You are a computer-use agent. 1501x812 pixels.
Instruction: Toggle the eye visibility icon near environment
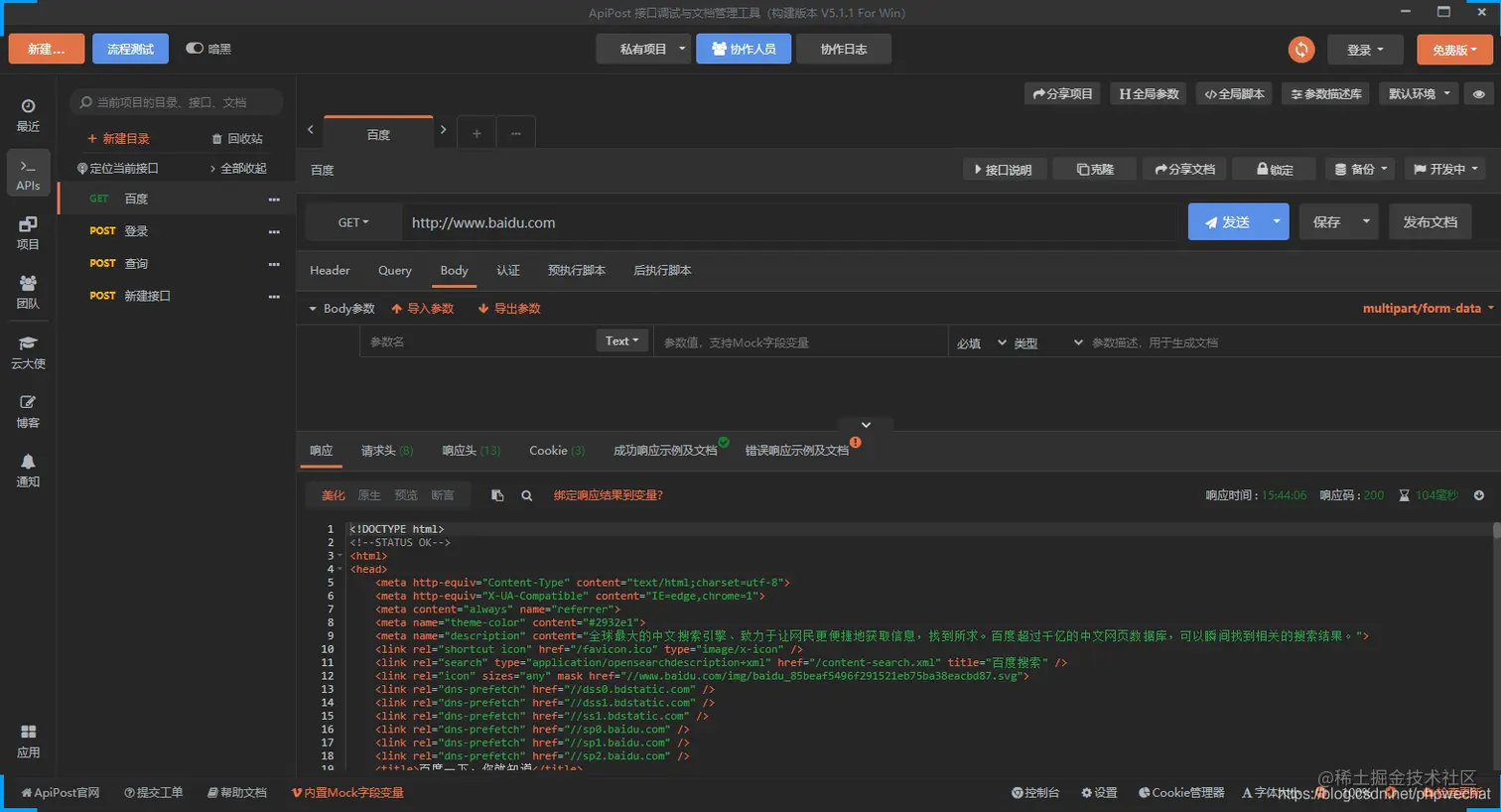[1479, 94]
